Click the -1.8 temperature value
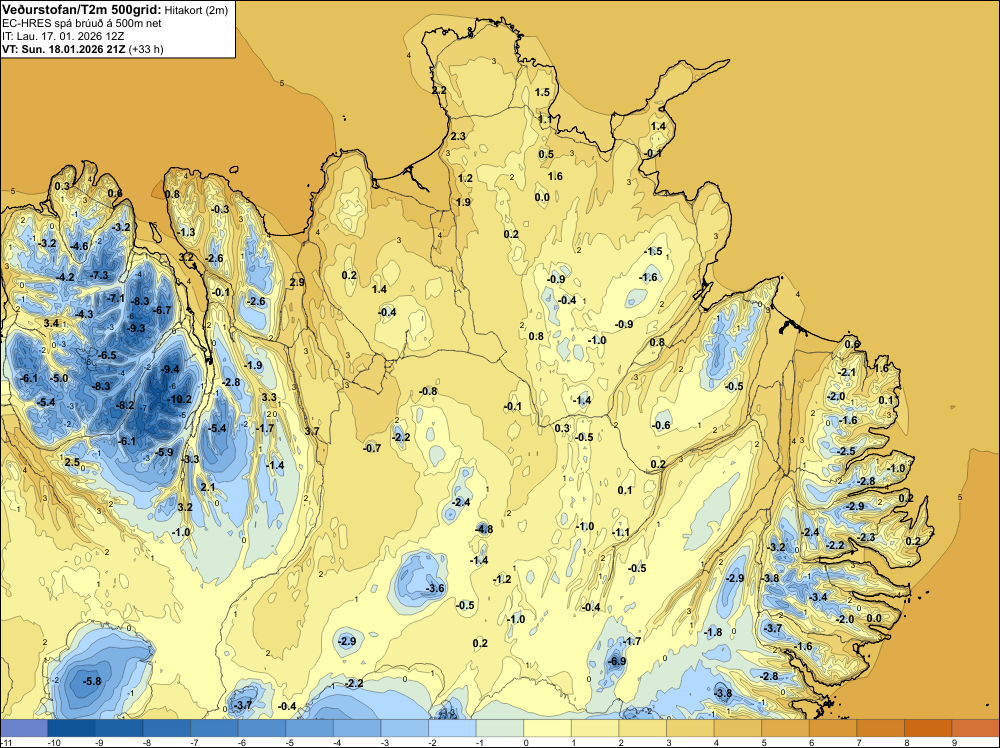Screen dimensions: 1000x748 (x=713, y=633)
